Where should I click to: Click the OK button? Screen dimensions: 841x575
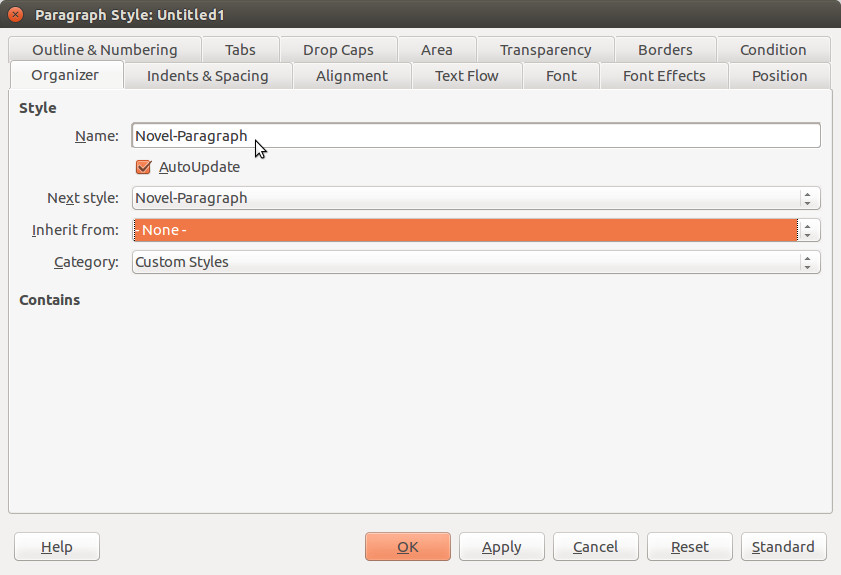coord(408,547)
